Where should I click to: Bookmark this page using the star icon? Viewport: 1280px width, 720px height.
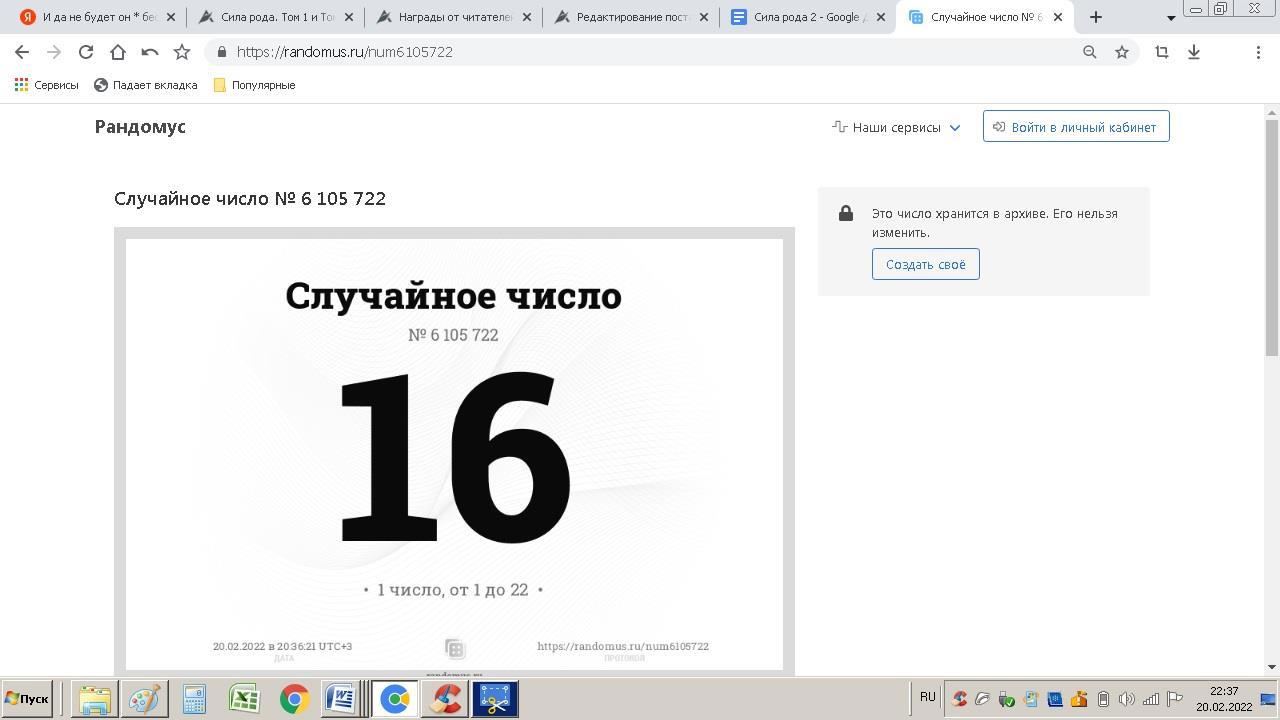(x=1121, y=52)
